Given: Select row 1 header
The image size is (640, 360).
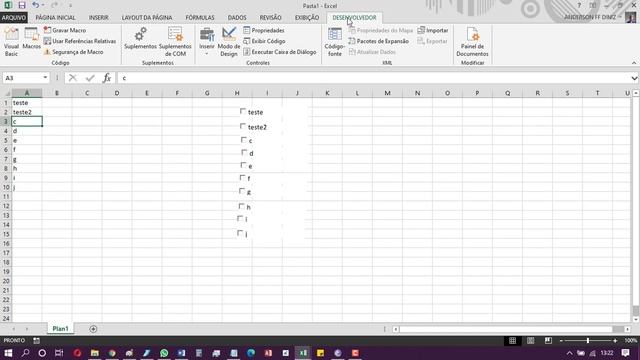Looking at the screenshot, I should [x=6, y=102].
